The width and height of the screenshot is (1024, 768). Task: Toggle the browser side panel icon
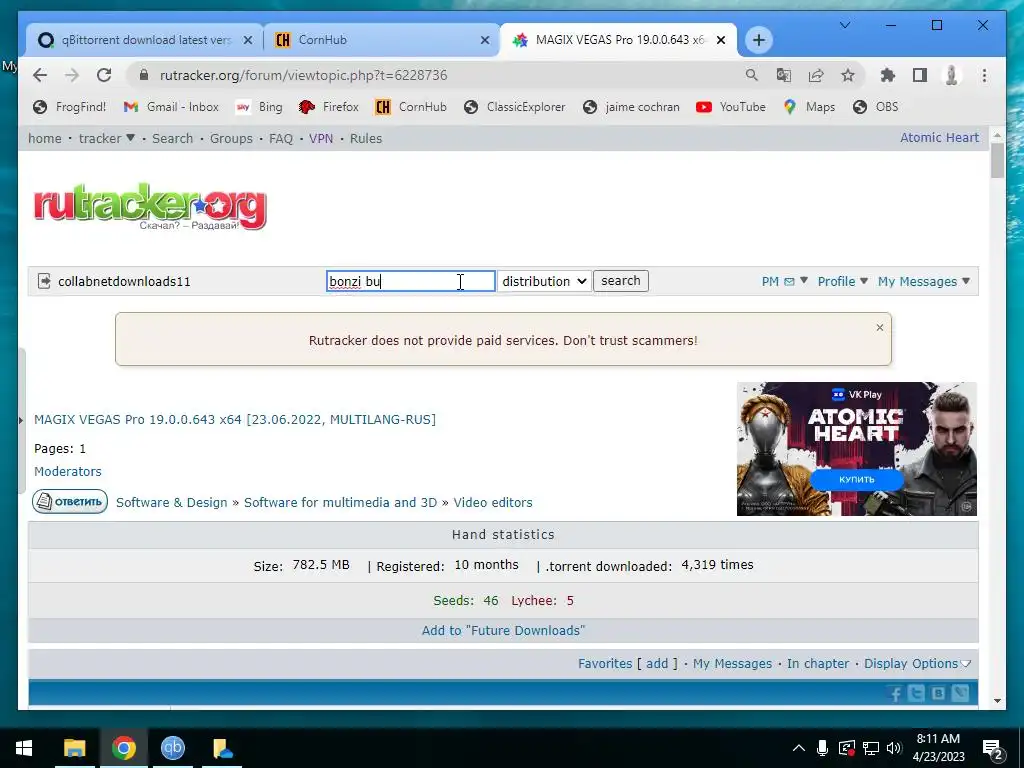[x=920, y=75]
